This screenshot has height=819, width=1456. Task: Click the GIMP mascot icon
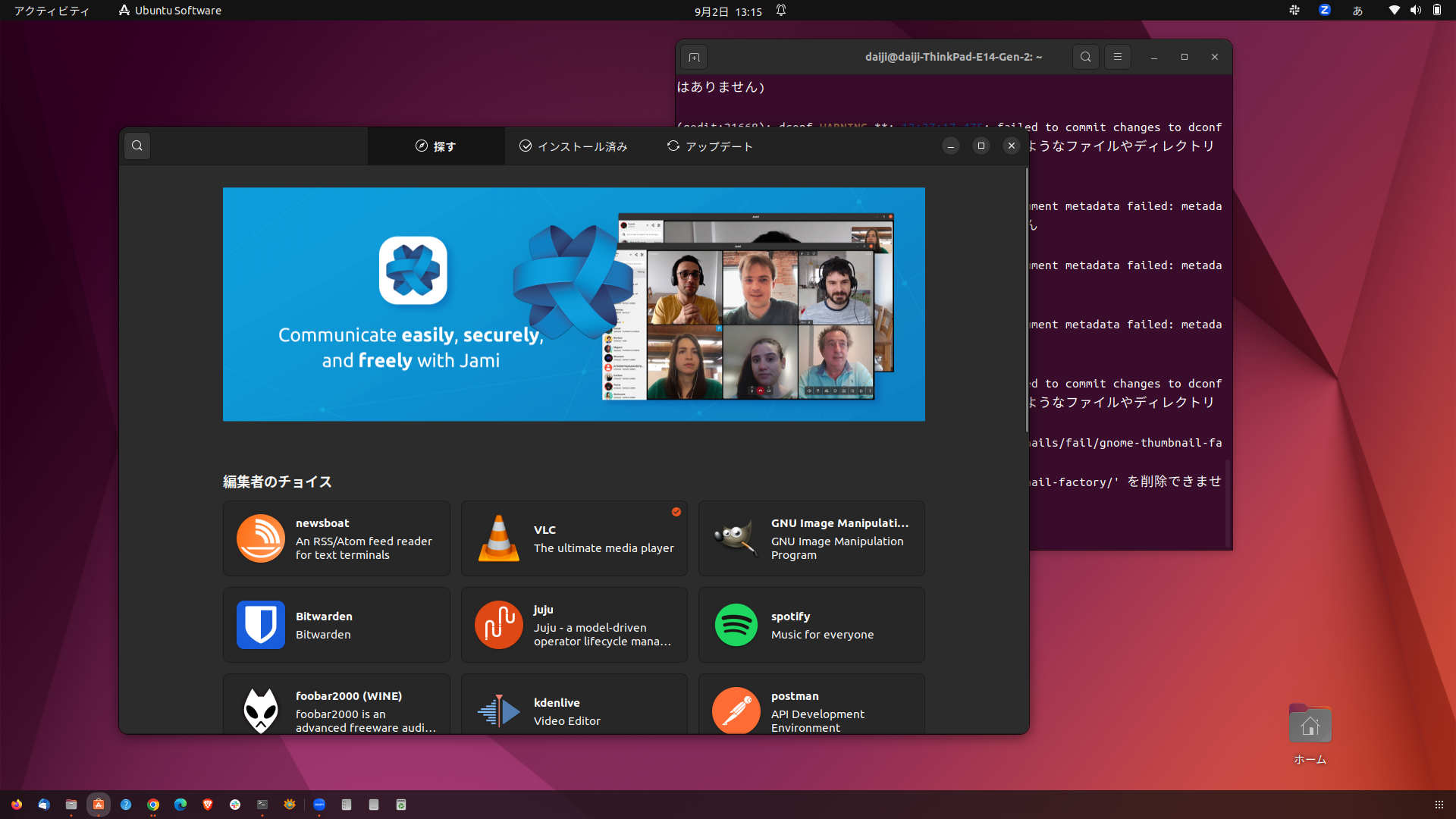736,538
